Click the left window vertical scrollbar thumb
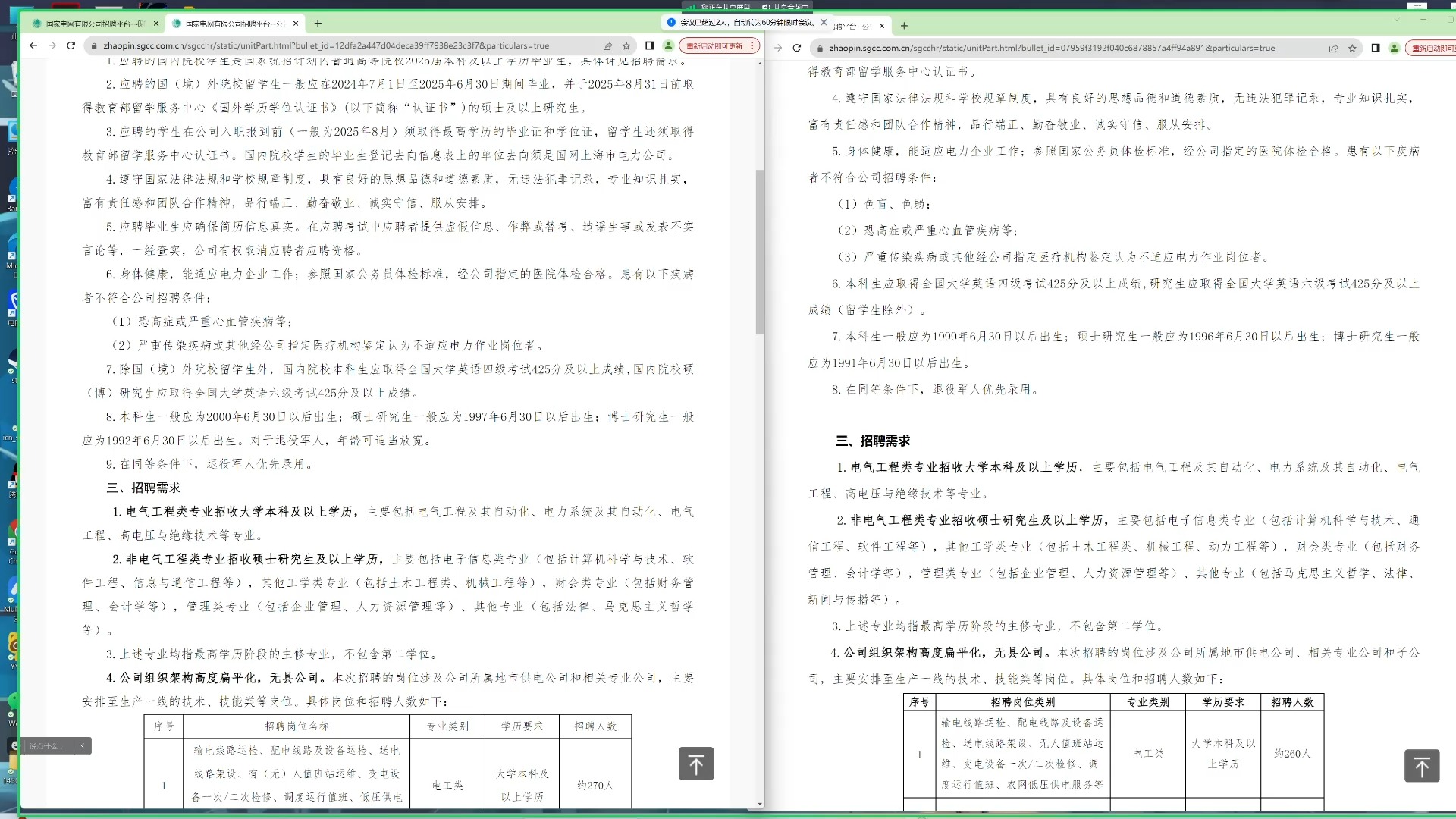 click(760, 253)
